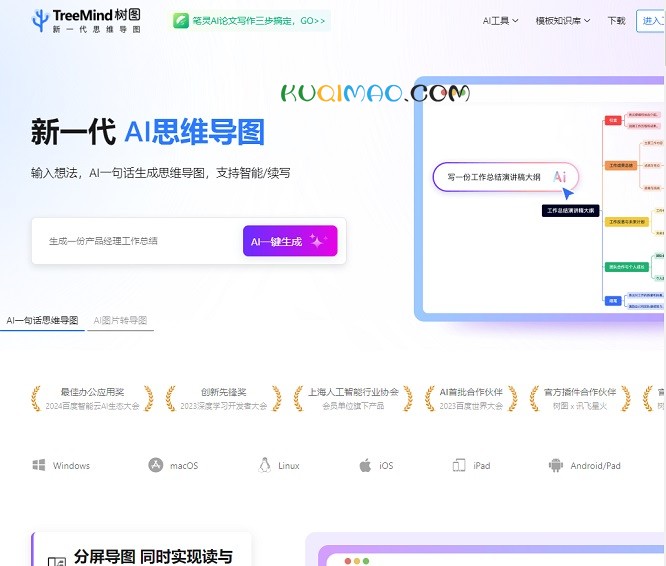This screenshot has width=666, height=566.
Task: Open the 下载 menu item
Action: point(616,20)
